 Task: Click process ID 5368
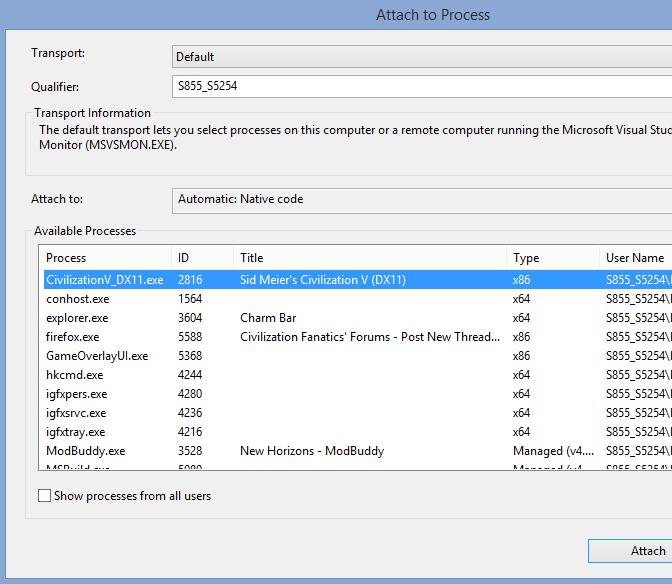(x=190, y=356)
